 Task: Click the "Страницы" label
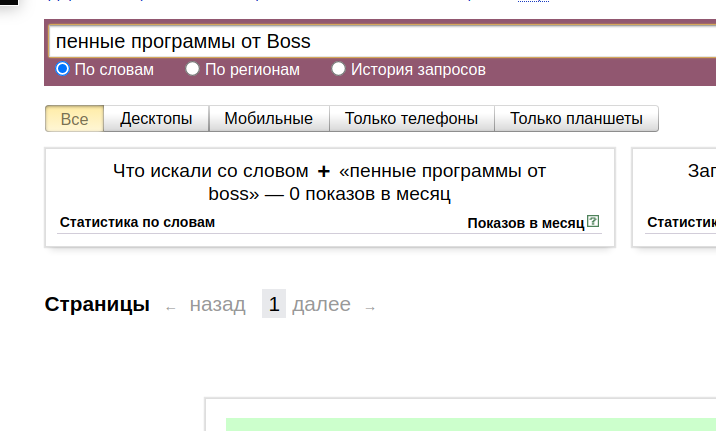pyautogui.click(x=97, y=305)
